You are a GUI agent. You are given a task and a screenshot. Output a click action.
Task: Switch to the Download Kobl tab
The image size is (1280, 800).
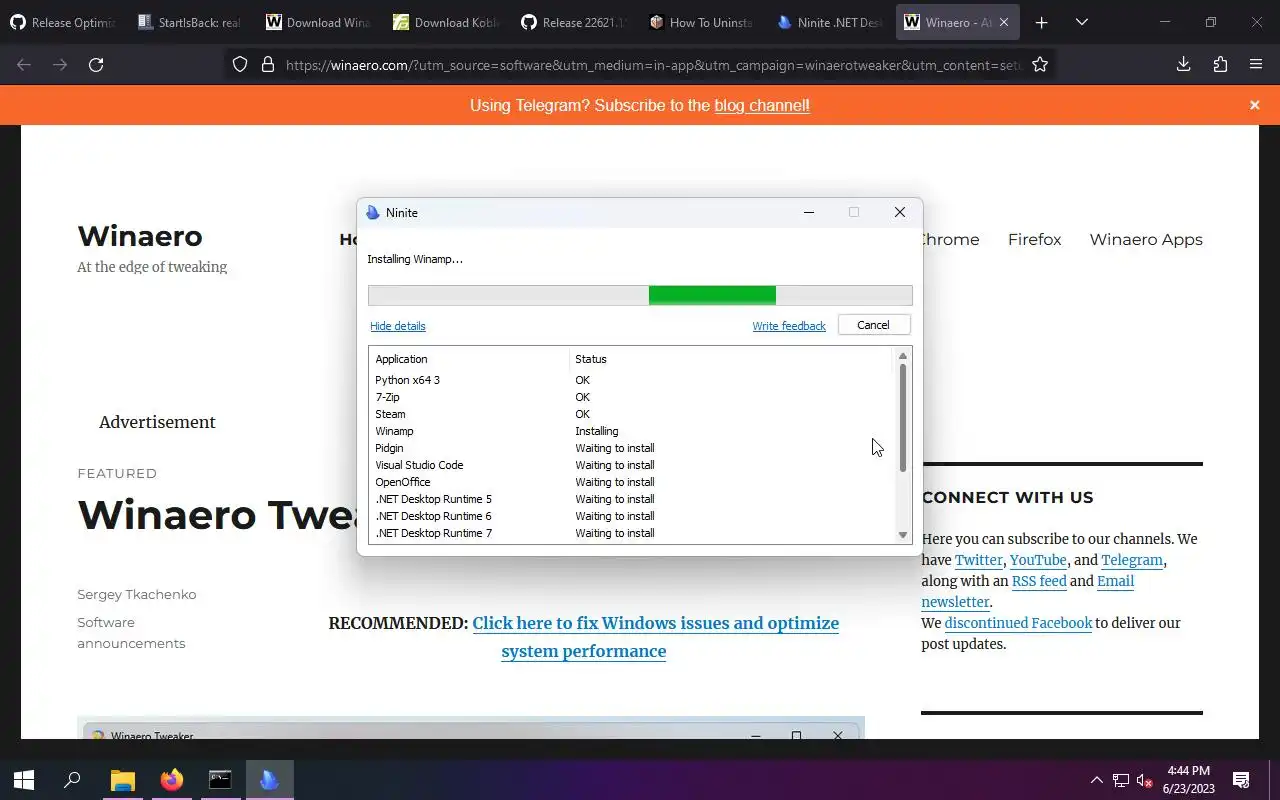coord(447,22)
